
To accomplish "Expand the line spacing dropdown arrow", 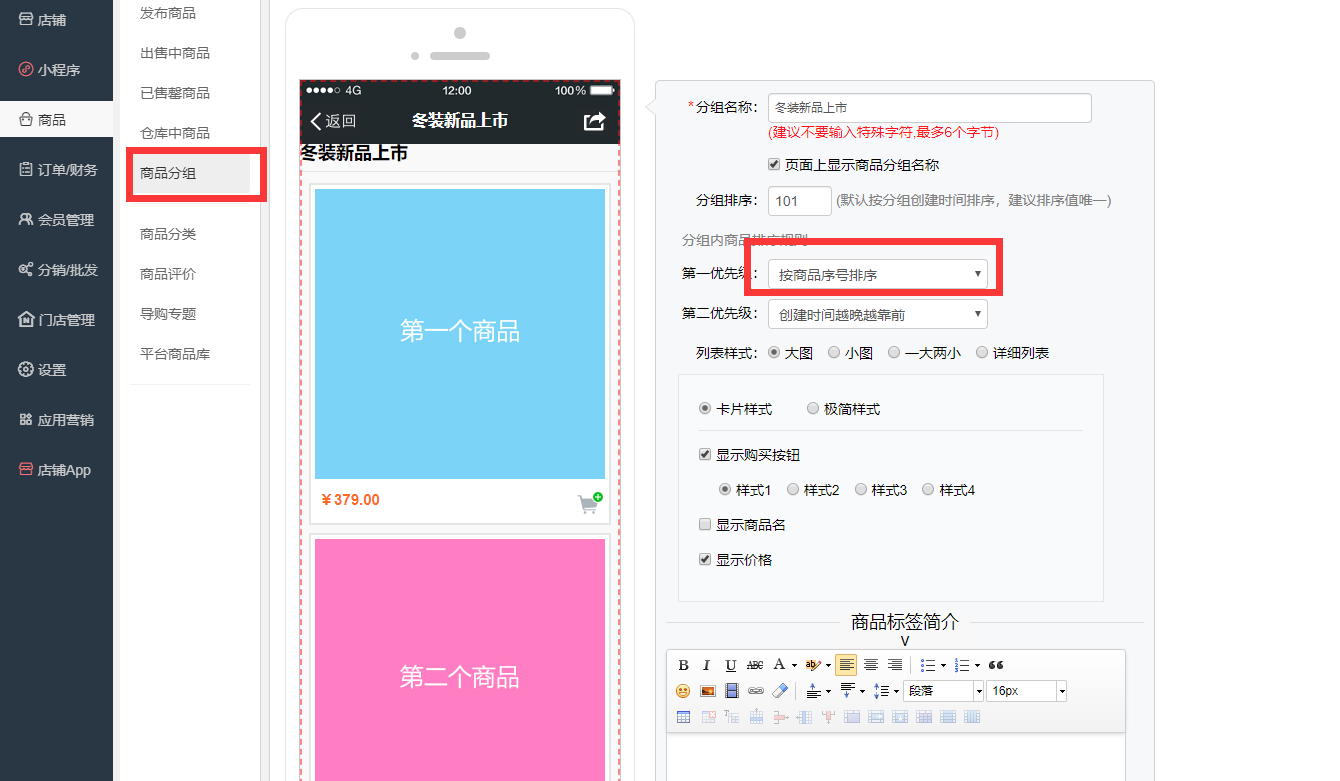I will pos(897,691).
